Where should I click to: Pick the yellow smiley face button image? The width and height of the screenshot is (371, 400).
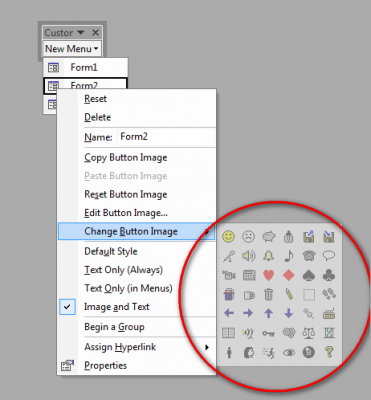click(x=228, y=237)
